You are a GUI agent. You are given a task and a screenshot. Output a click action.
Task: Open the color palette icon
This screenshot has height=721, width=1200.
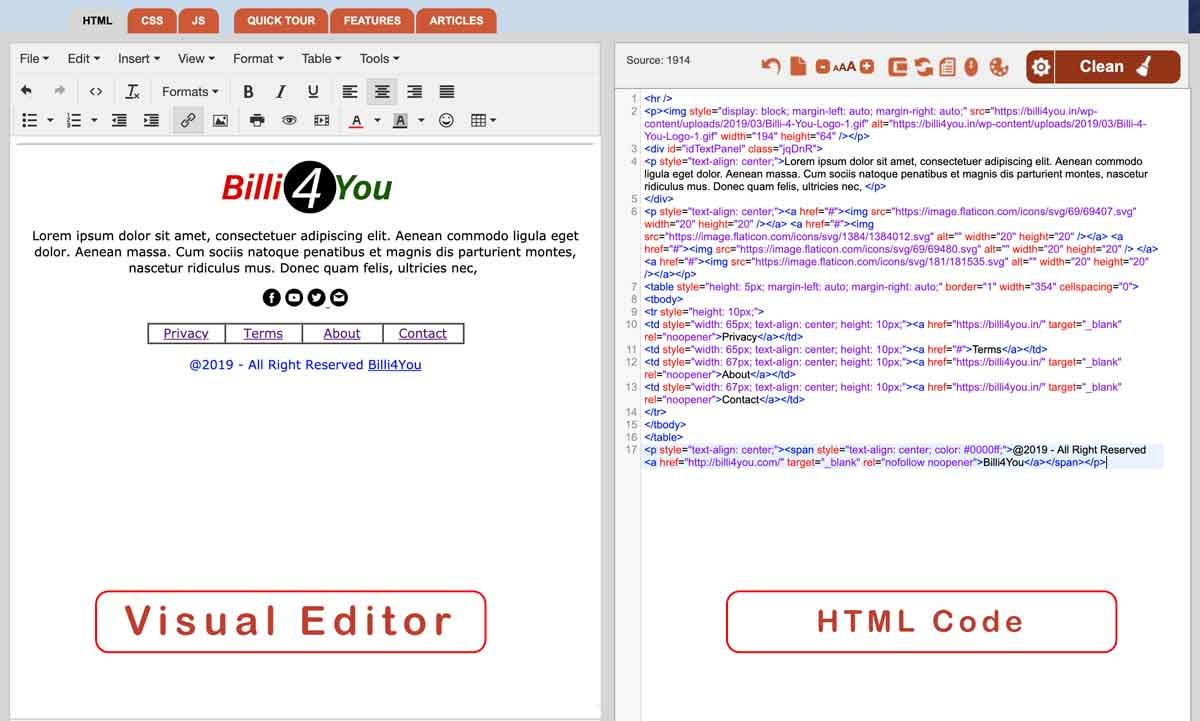[998, 67]
